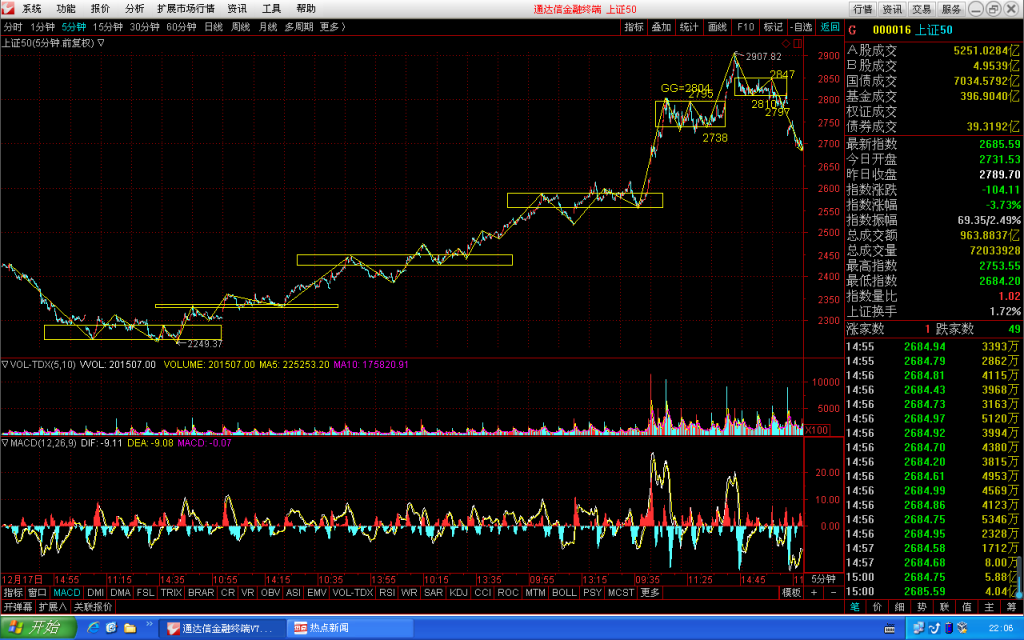Open Internet Explorer from the quick launch
Screen dimensions: 1024x640
pos(93,628)
